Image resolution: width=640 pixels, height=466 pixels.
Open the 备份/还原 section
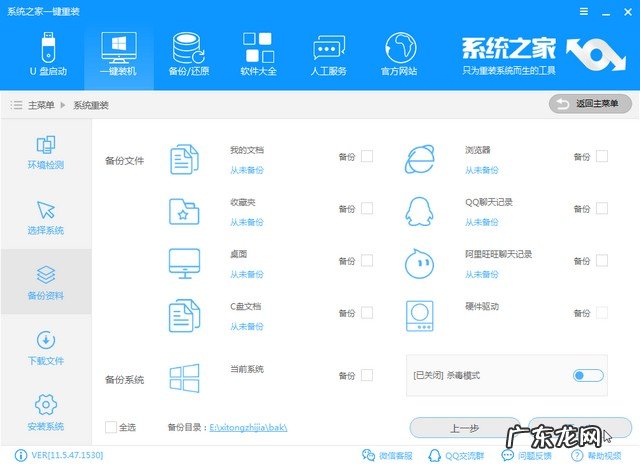point(189,55)
